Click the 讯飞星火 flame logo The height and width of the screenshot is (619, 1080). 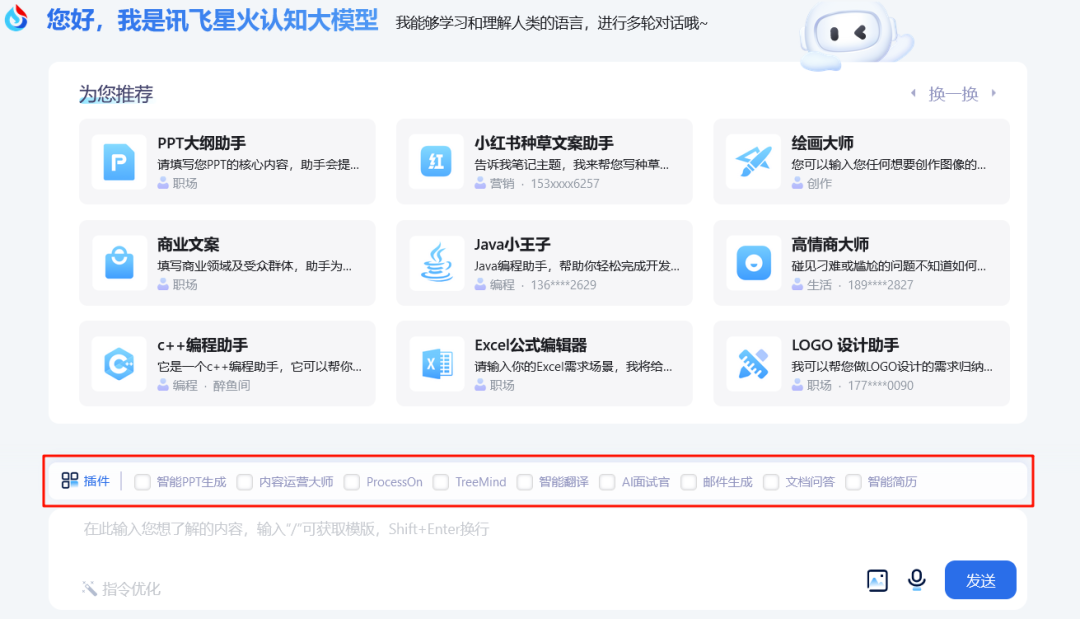click(x=17, y=18)
